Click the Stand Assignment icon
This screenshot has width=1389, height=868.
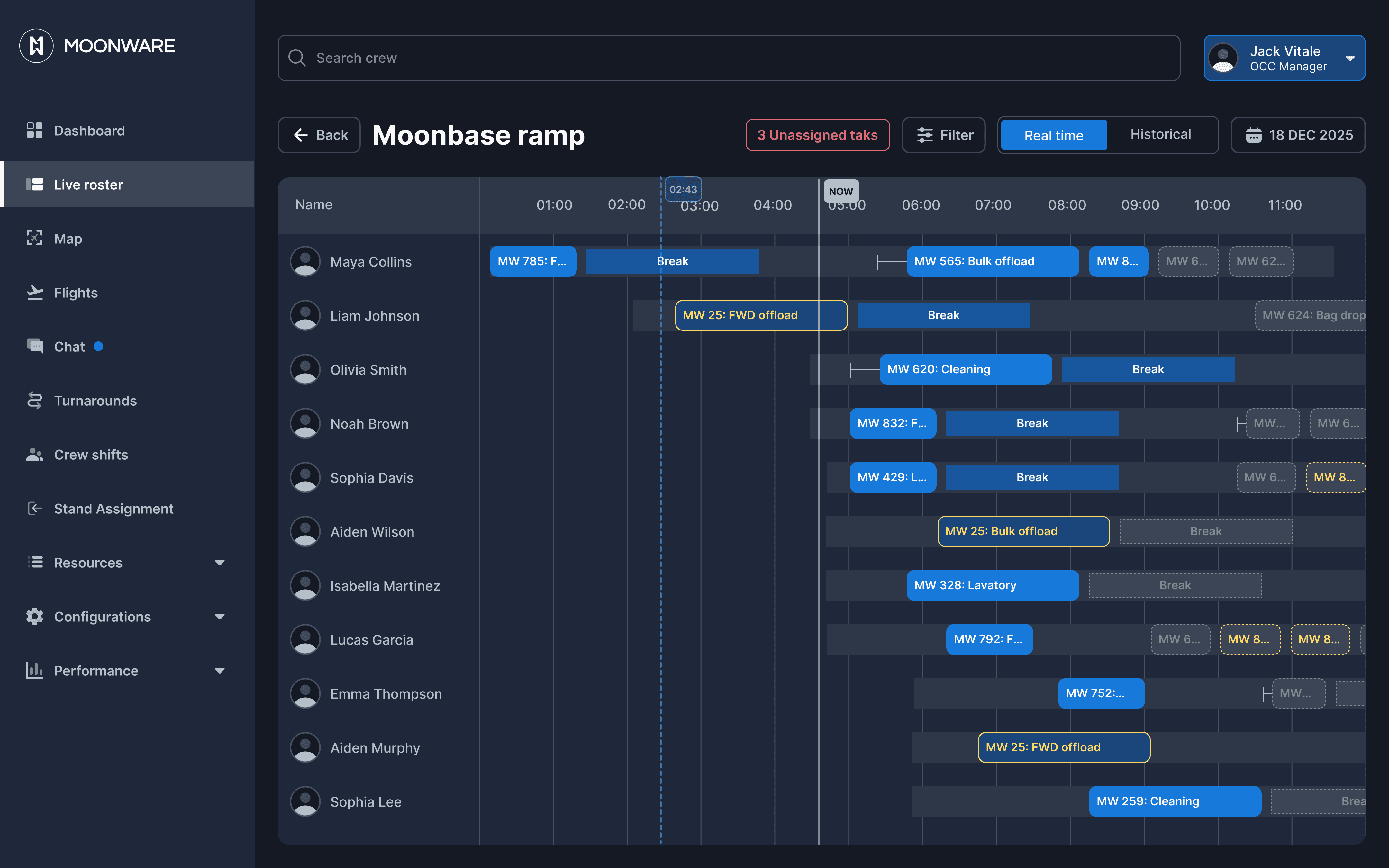(x=34, y=509)
